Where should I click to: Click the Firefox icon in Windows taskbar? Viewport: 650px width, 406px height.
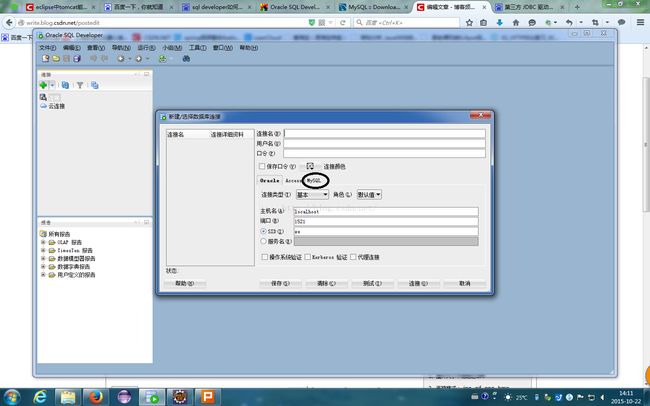[96, 397]
